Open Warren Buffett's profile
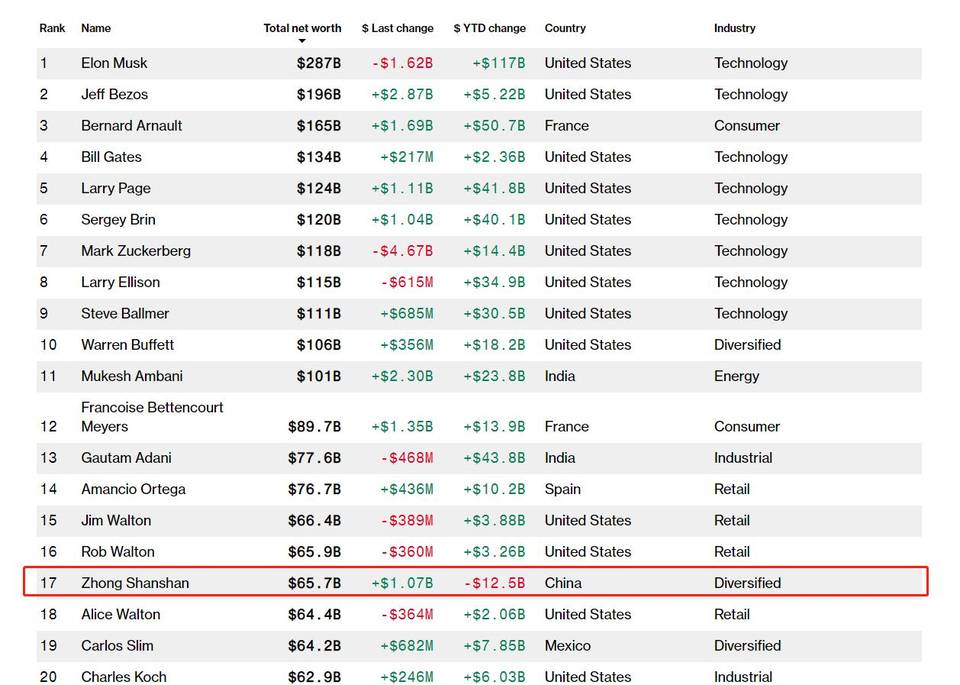 point(127,345)
